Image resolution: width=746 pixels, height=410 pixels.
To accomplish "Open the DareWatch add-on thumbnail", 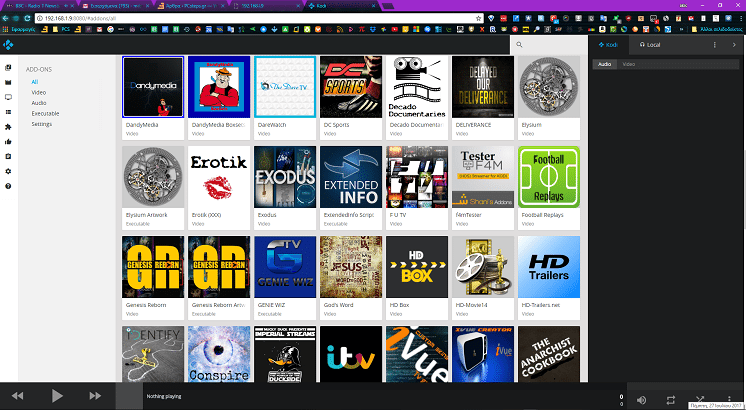I will [x=285, y=87].
